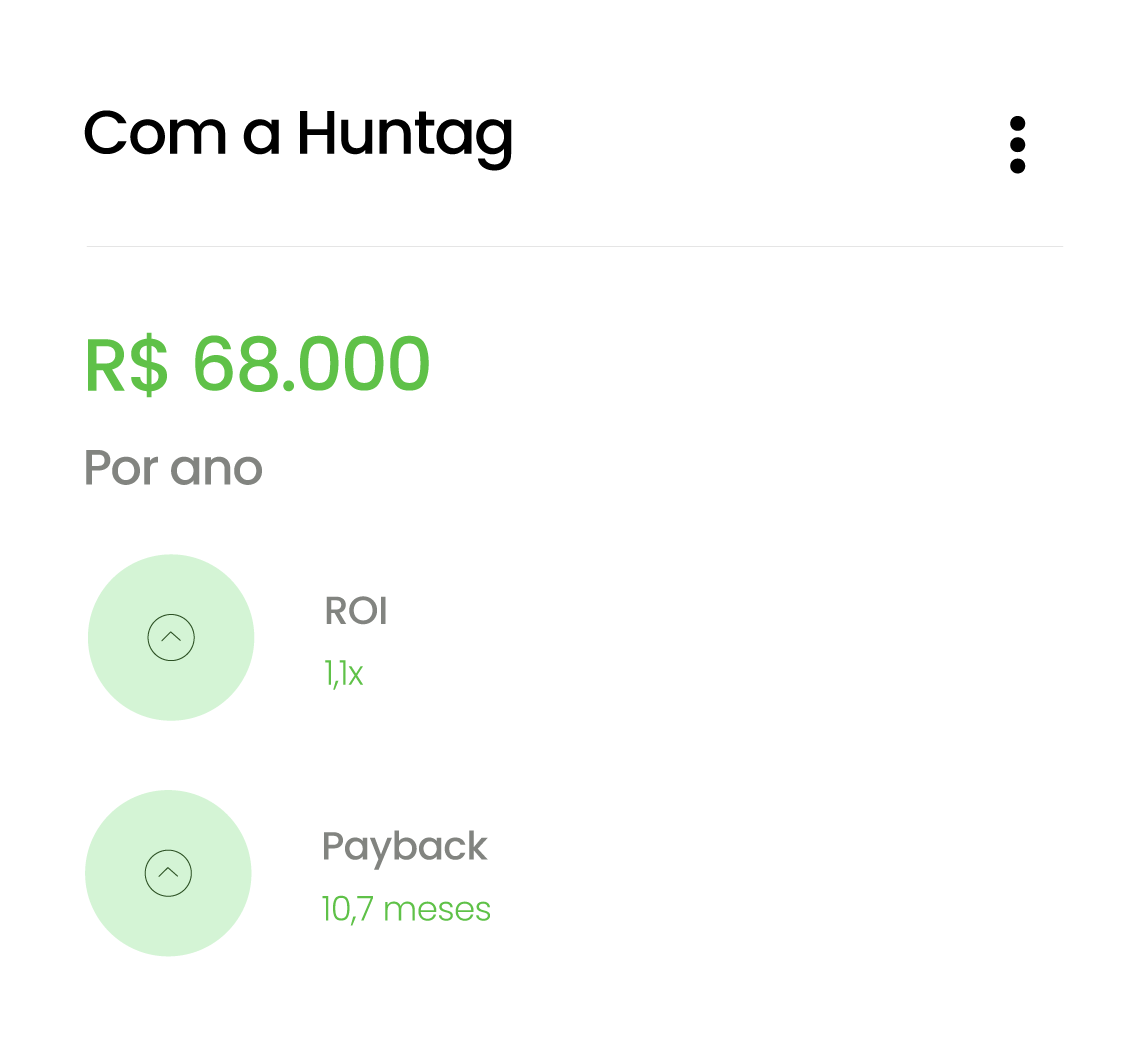Image resolution: width=1148 pixels, height=1043 pixels.
Task: Click the word "Com" in the title
Action: 155,134
